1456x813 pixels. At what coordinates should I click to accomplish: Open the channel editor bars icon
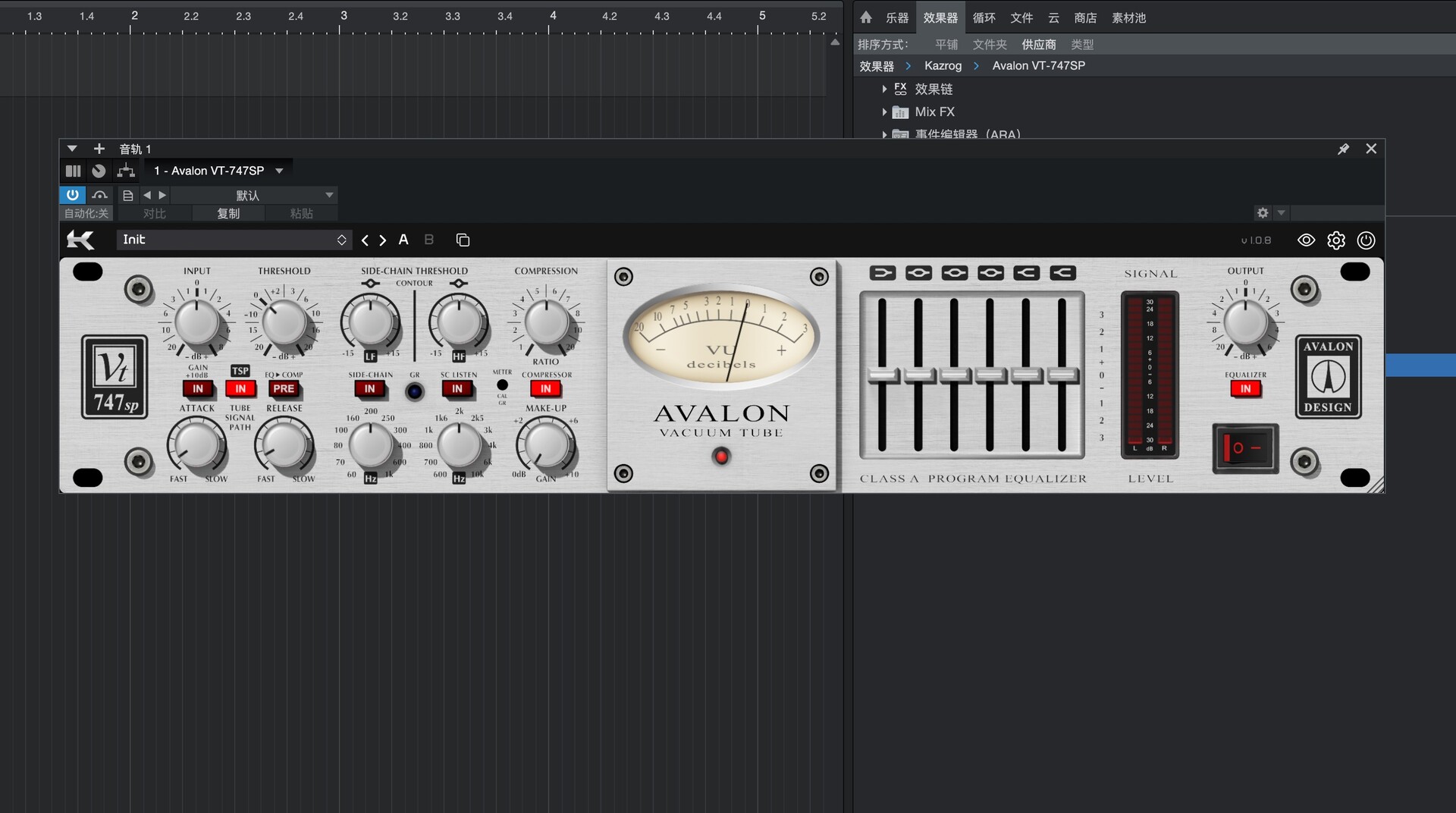pos(74,171)
